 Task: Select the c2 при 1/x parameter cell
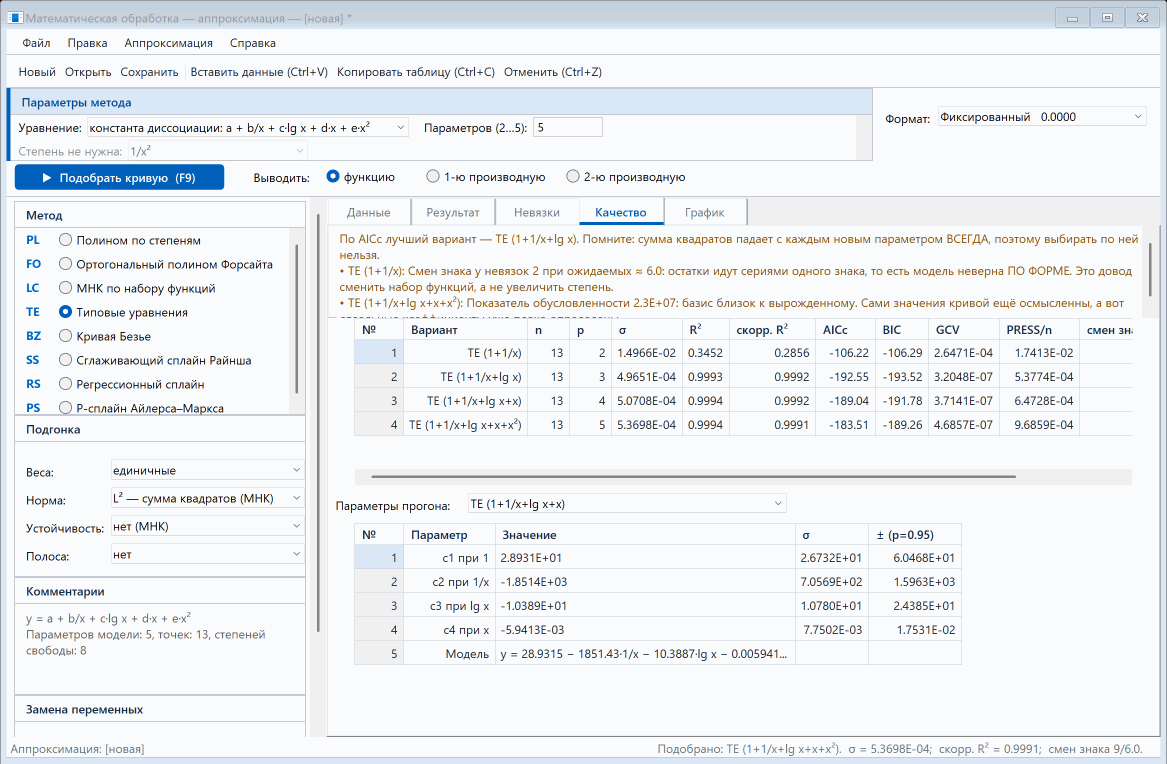pyautogui.click(x=450, y=582)
